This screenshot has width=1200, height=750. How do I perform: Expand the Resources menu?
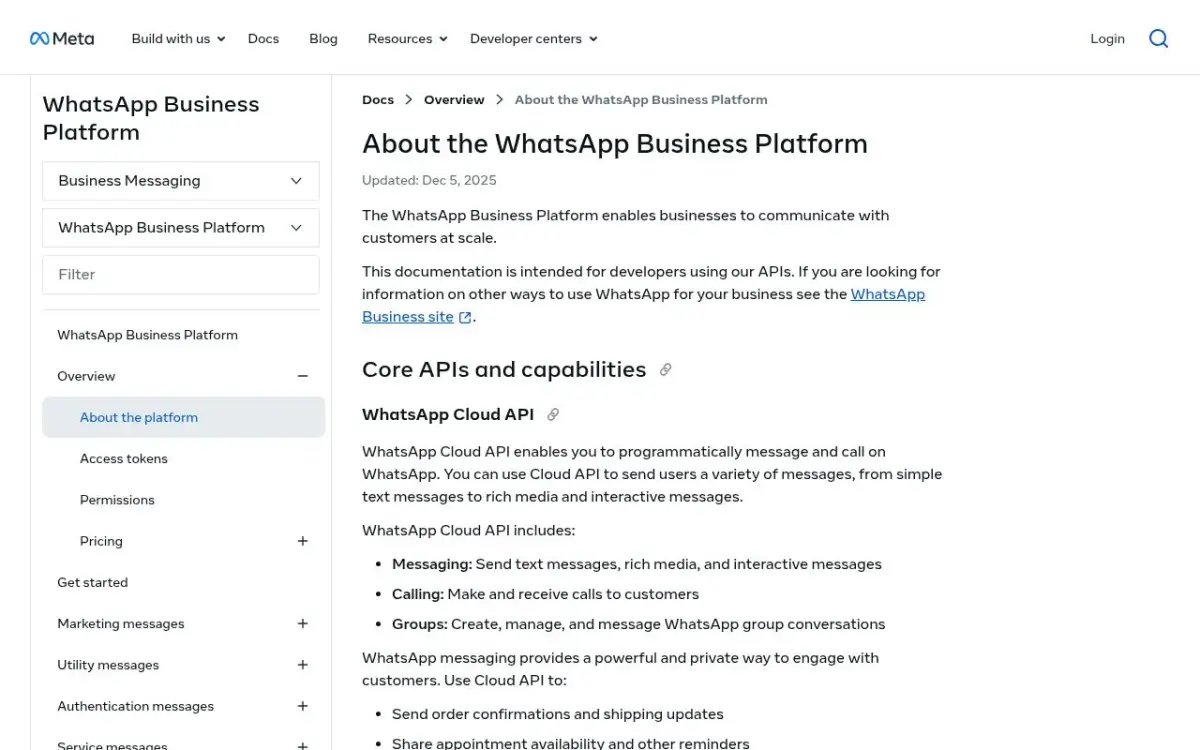click(408, 38)
